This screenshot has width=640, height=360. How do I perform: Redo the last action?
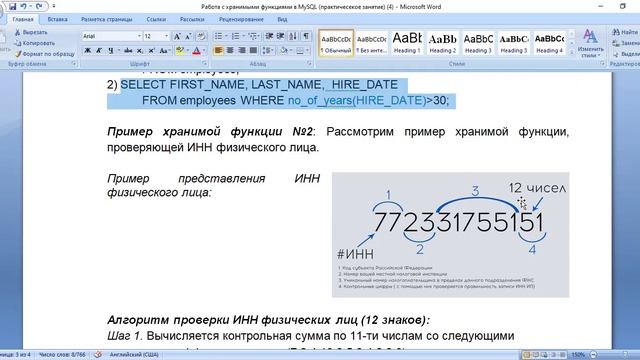[39, 7]
